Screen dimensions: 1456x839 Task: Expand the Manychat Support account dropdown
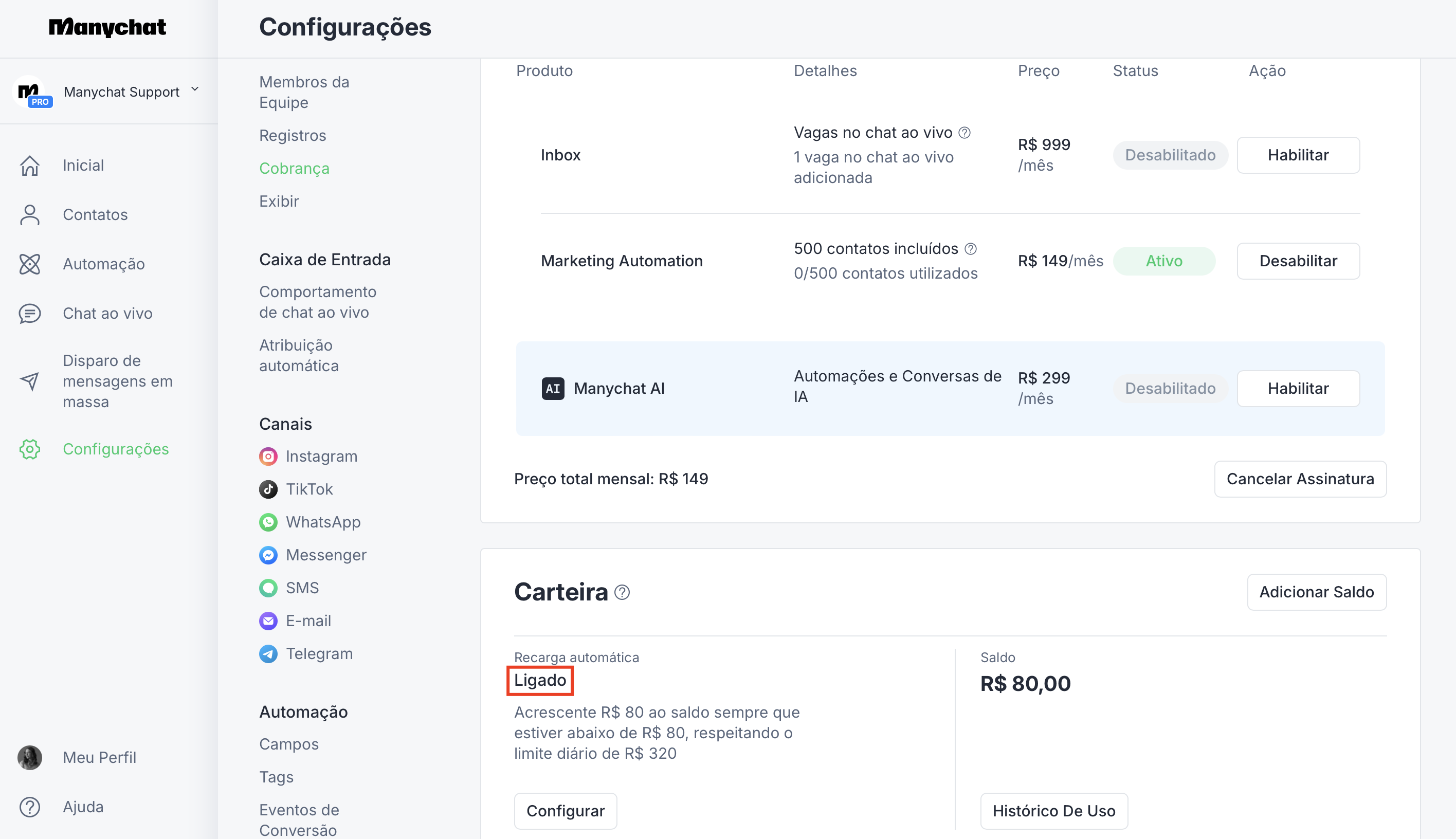tap(195, 89)
